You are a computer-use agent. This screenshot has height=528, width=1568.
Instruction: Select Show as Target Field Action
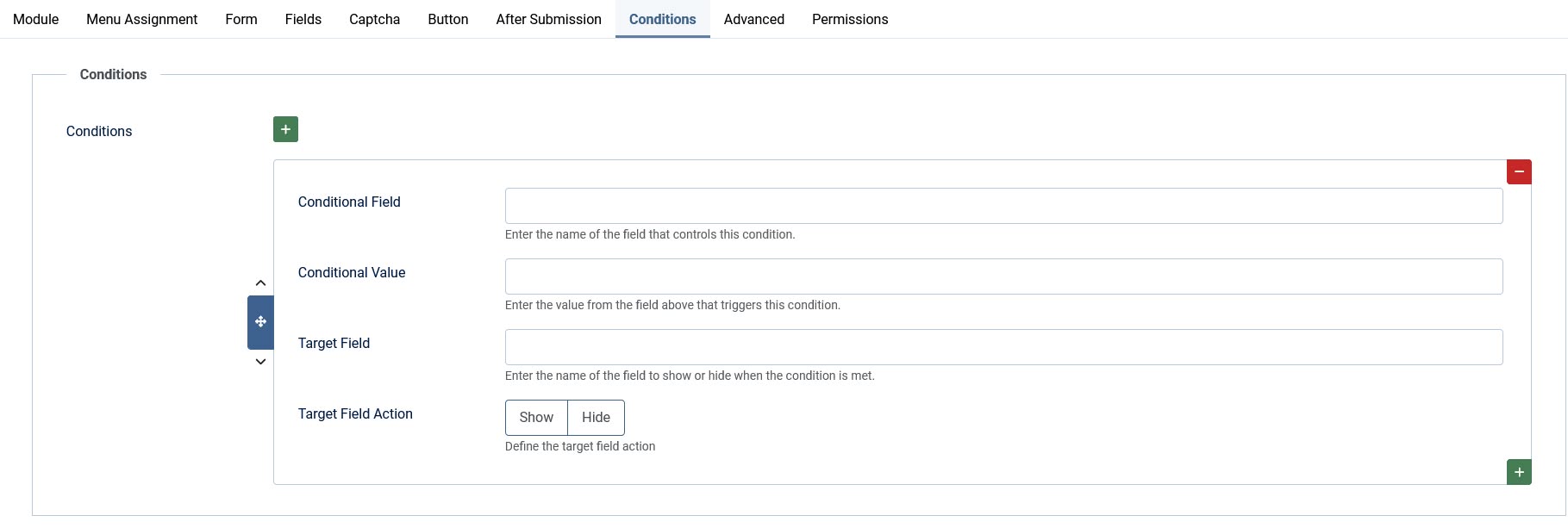click(536, 418)
